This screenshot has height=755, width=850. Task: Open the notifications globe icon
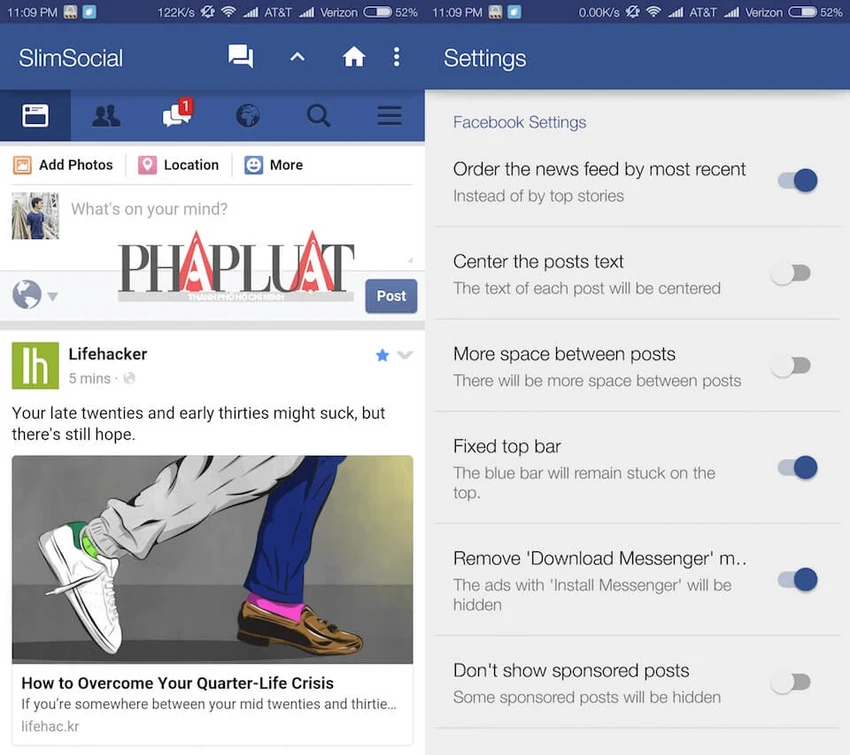pos(248,115)
